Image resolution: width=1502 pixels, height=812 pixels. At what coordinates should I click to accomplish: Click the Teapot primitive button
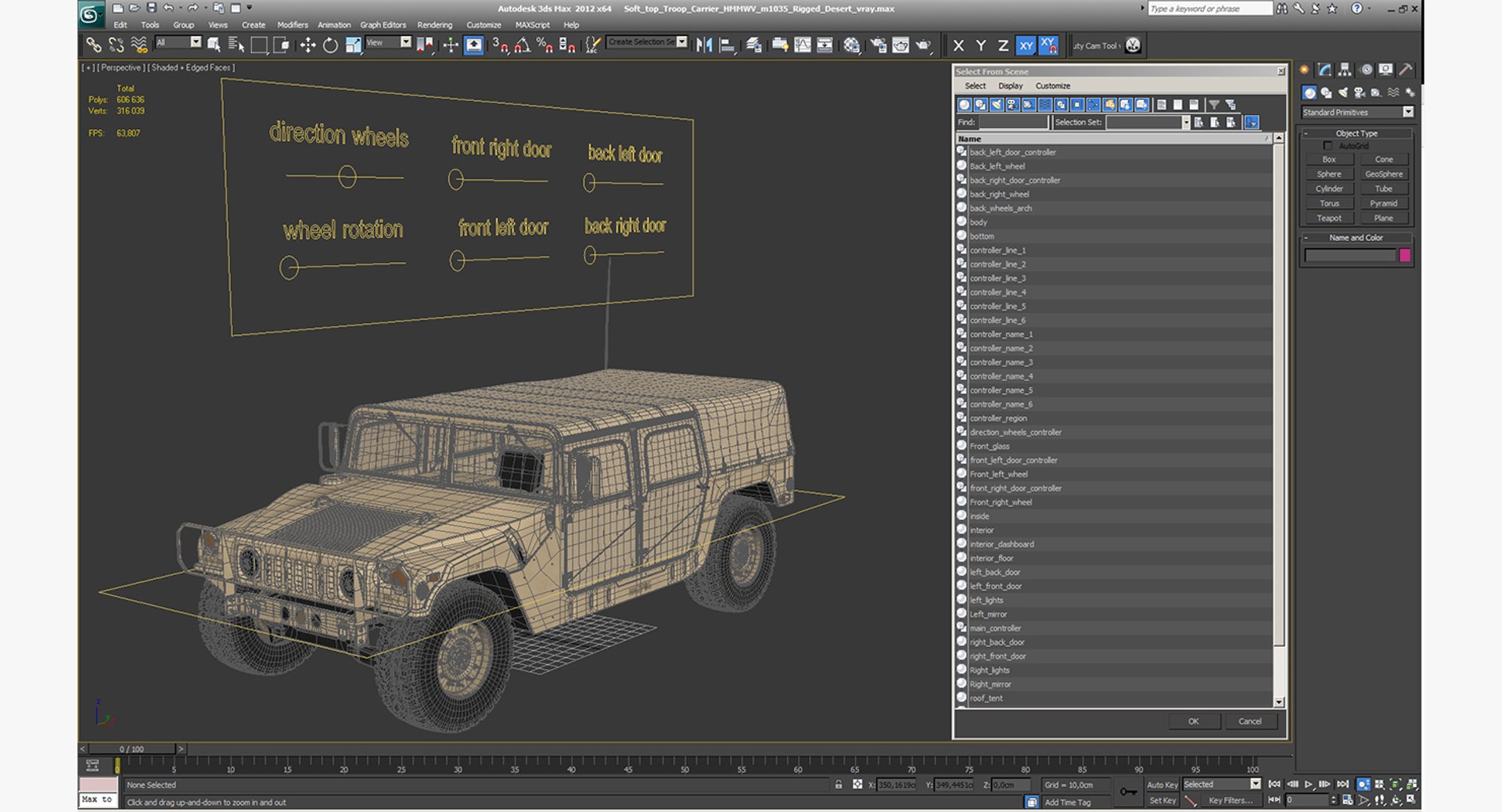(x=1328, y=218)
